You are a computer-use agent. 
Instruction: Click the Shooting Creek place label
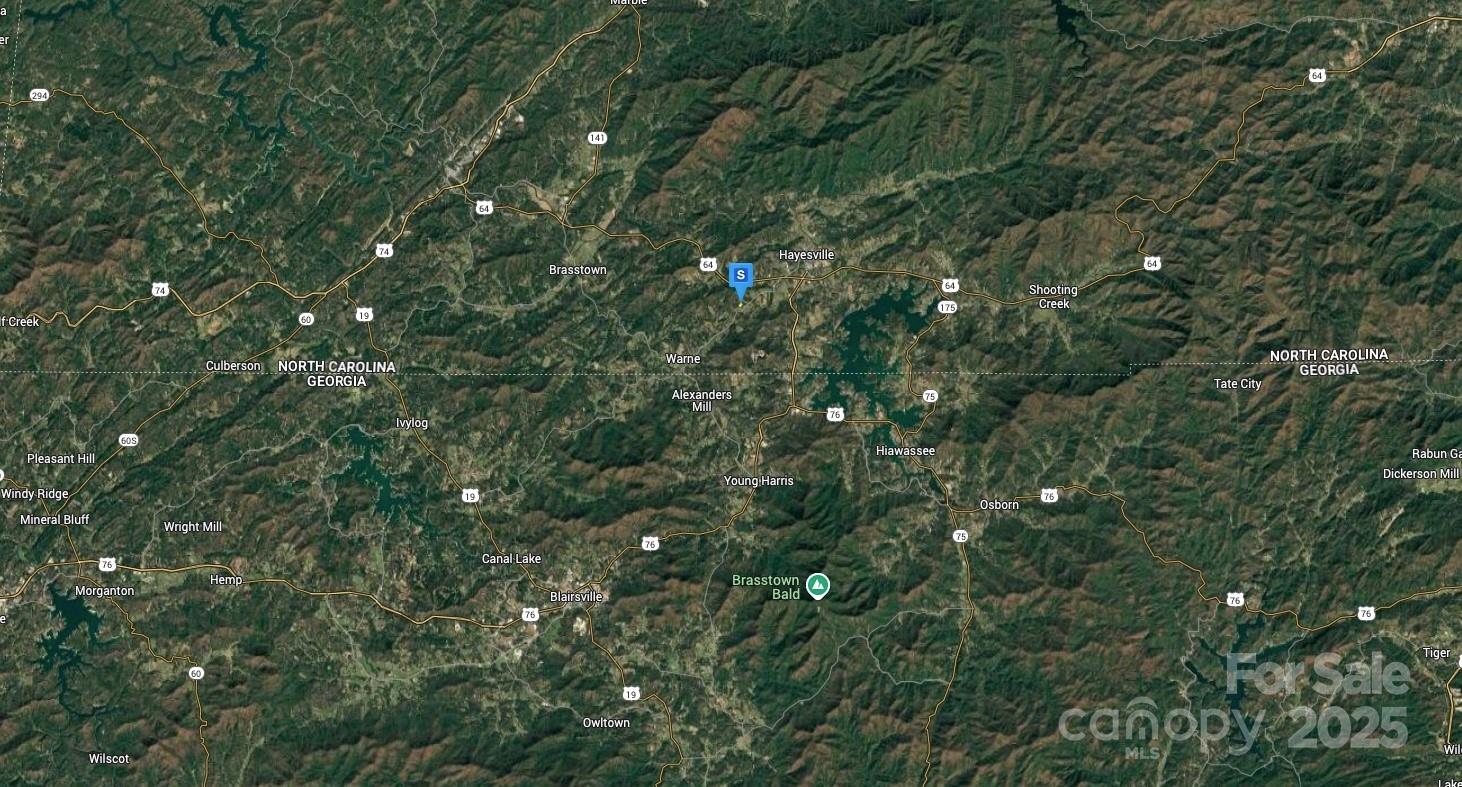[1053, 297]
